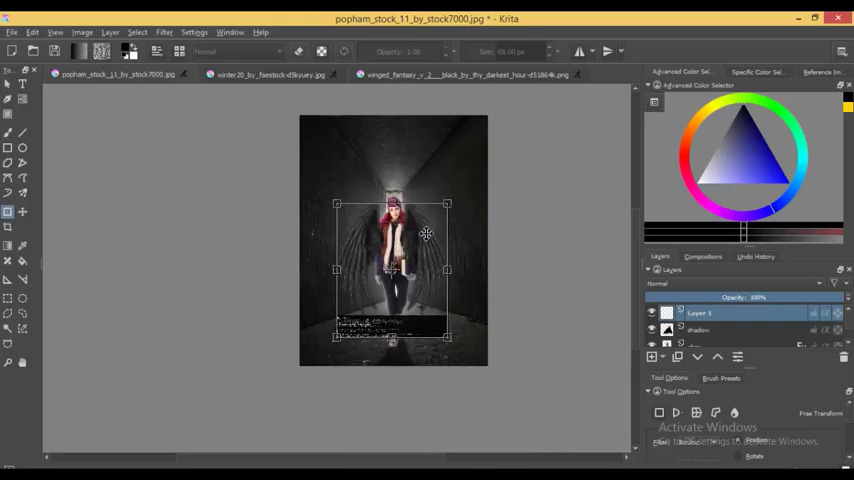Switch to the Undo History tab
The image size is (854, 480).
pyautogui.click(x=755, y=257)
